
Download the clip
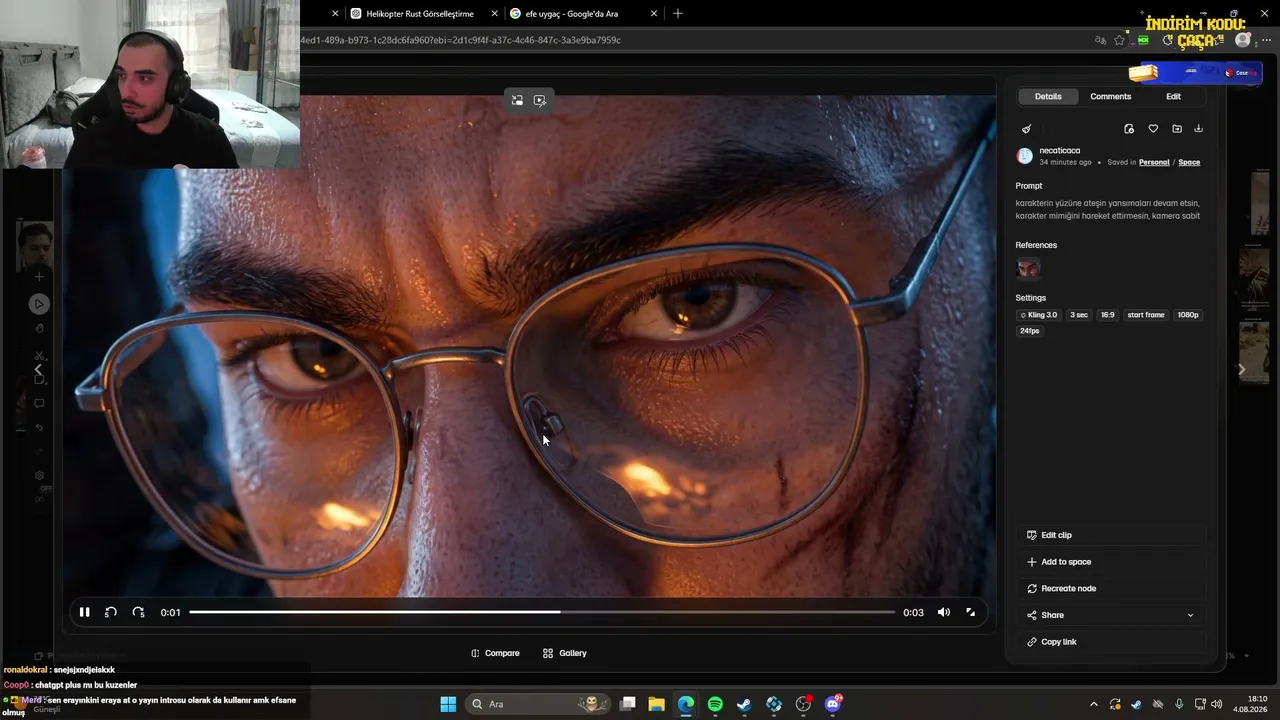click(x=1199, y=129)
